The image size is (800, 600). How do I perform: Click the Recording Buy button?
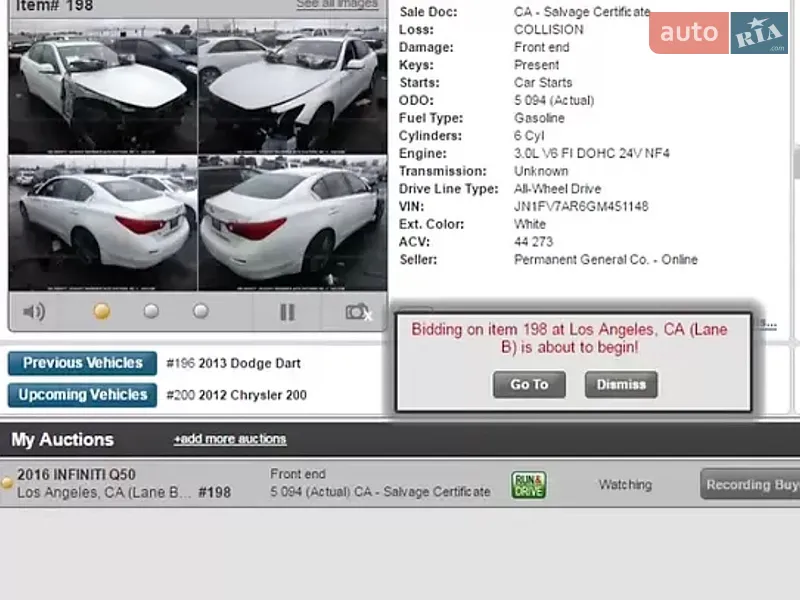click(750, 484)
